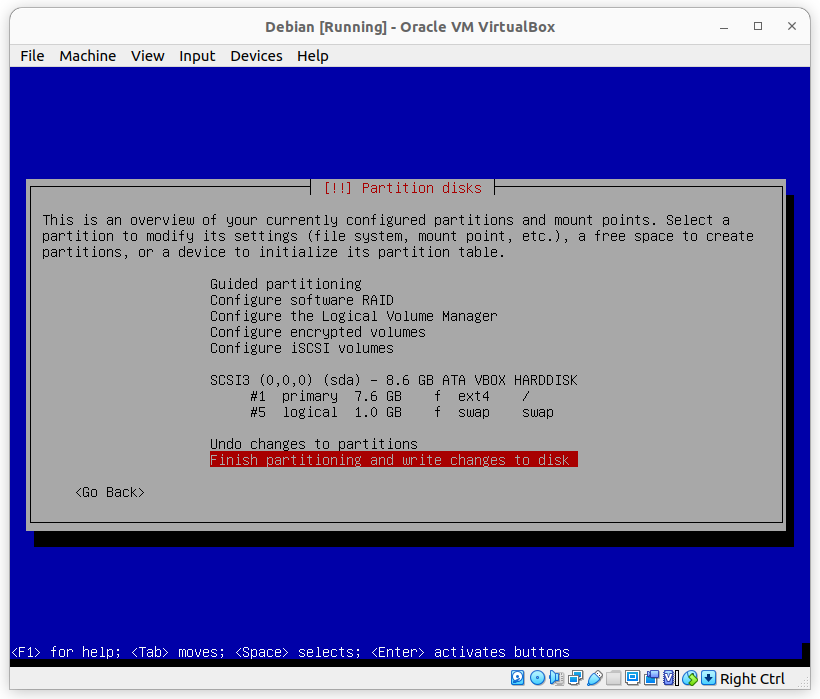Select Undo changes to partitions
820x699 pixels.
pyautogui.click(x=313, y=444)
